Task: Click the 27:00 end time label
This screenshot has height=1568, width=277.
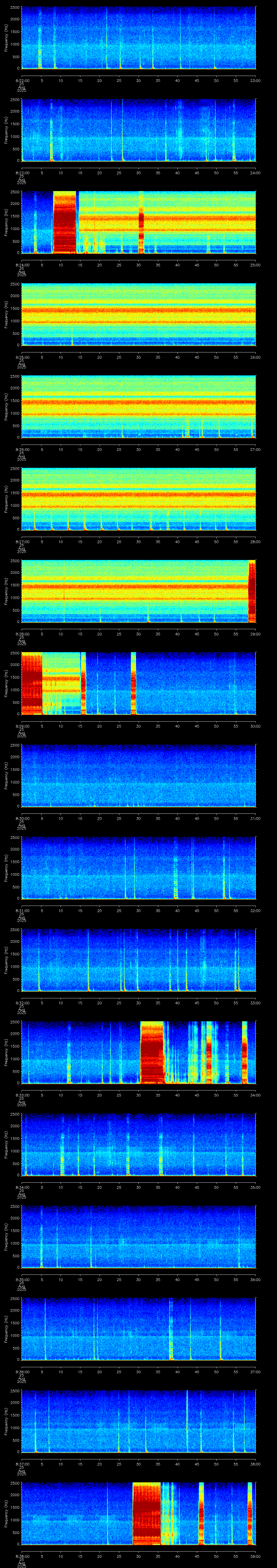Action: 255,450
